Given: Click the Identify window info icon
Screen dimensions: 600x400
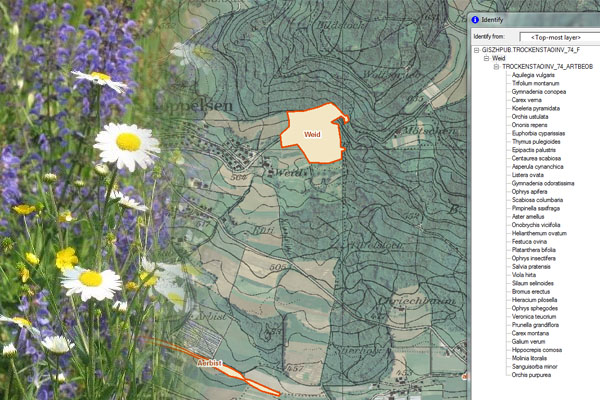Looking at the screenshot, I should coord(474,19).
